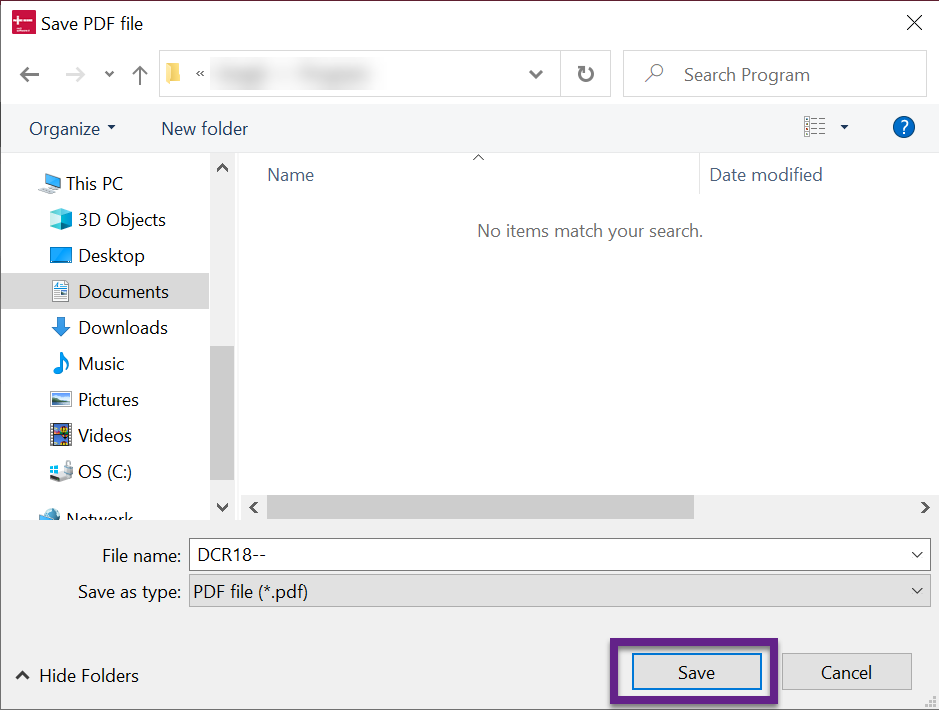Screen dimensions: 939x710
Task: Refresh the current folder view
Action: point(585,73)
